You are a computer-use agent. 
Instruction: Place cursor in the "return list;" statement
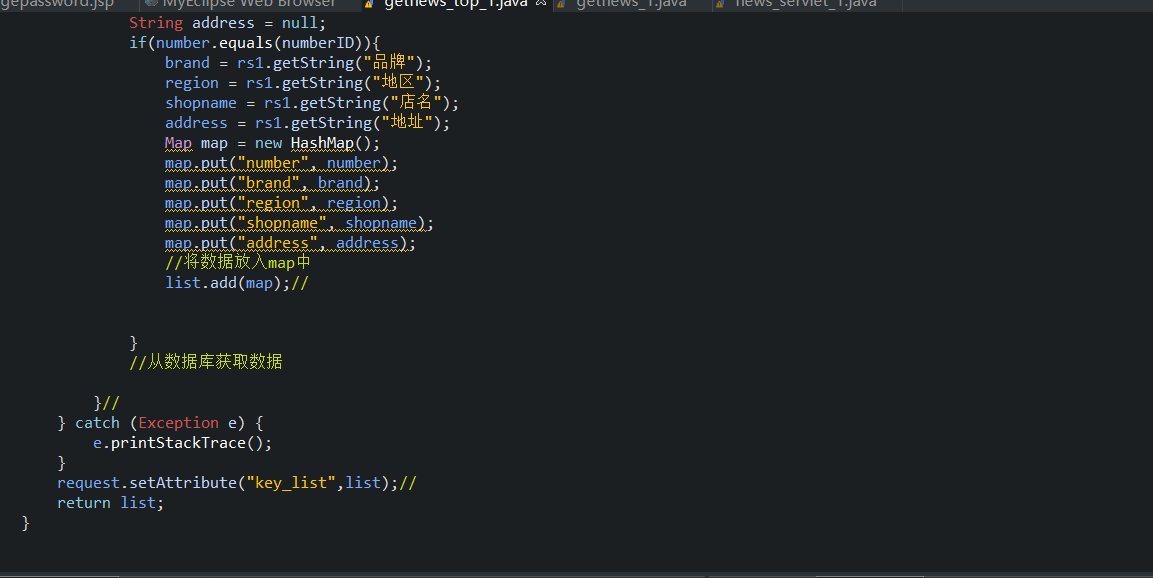(x=110, y=503)
